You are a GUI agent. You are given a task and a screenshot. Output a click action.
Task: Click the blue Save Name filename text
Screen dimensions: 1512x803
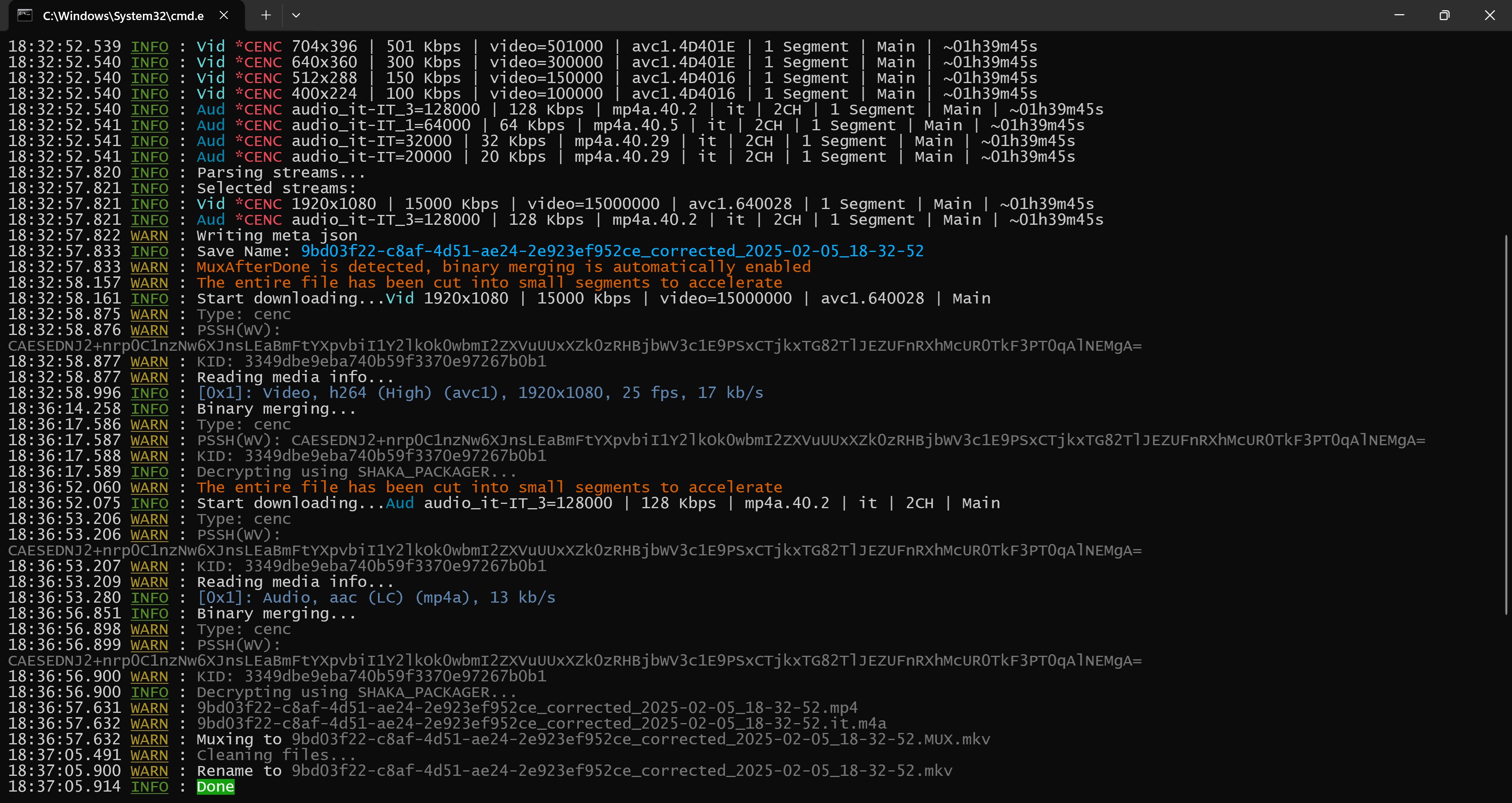pos(612,251)
